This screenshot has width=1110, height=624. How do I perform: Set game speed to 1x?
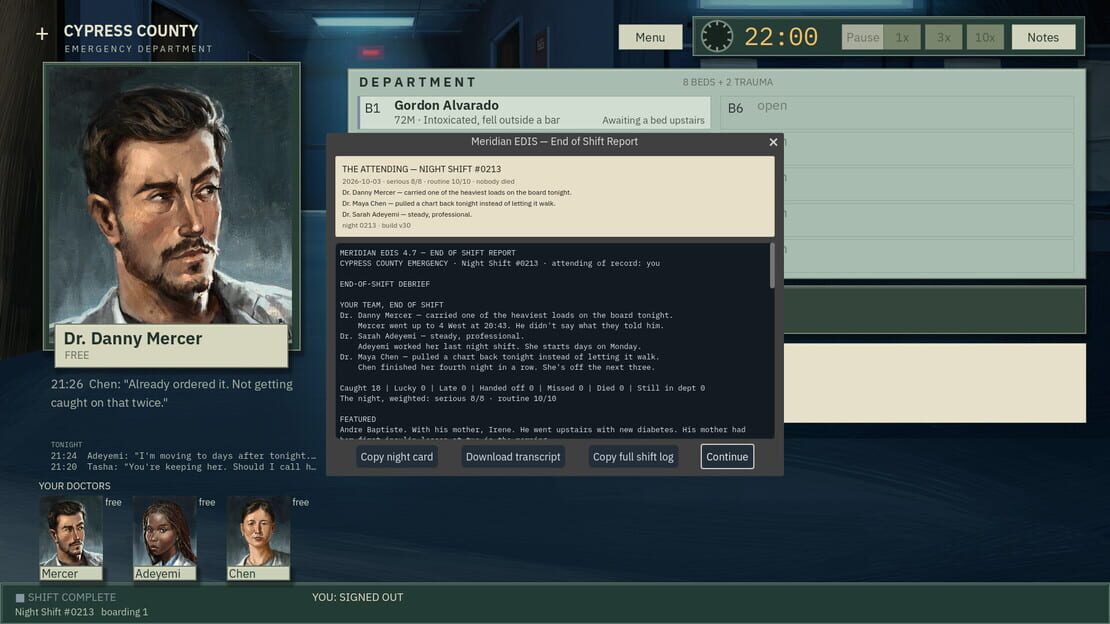click(902, 37)
